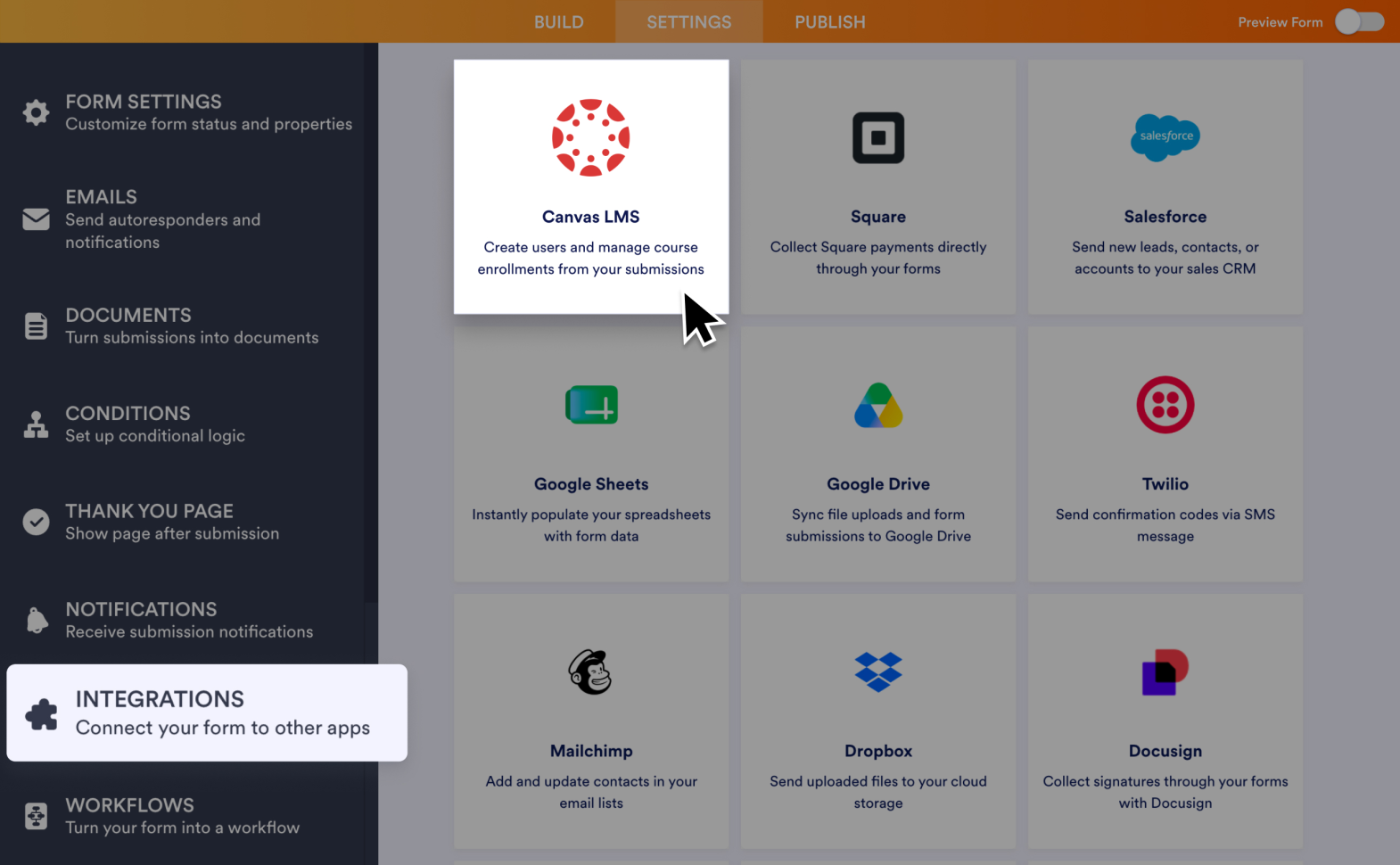Open THANK YOU PAGE settings

pyautogui.click(x=149, y=511)
